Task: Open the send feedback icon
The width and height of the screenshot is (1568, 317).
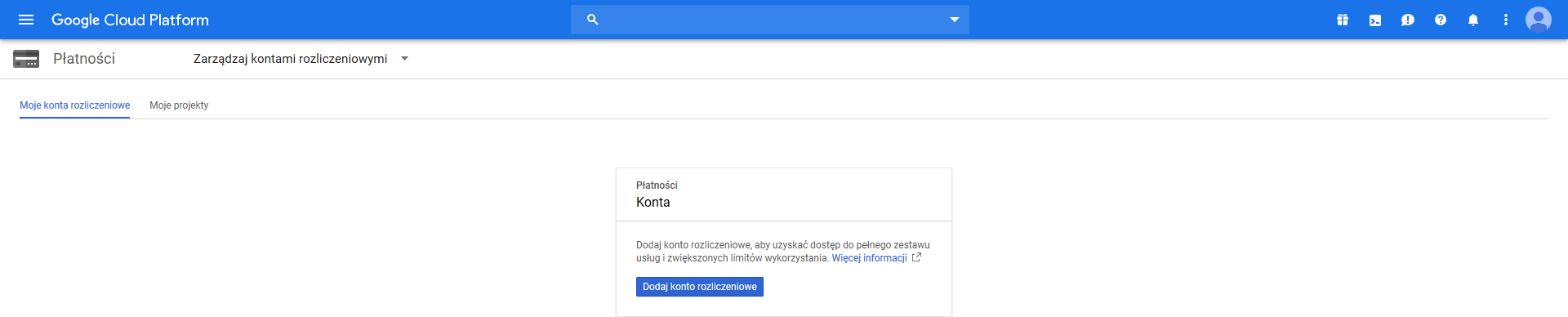Action: [x=1408, y=20]
